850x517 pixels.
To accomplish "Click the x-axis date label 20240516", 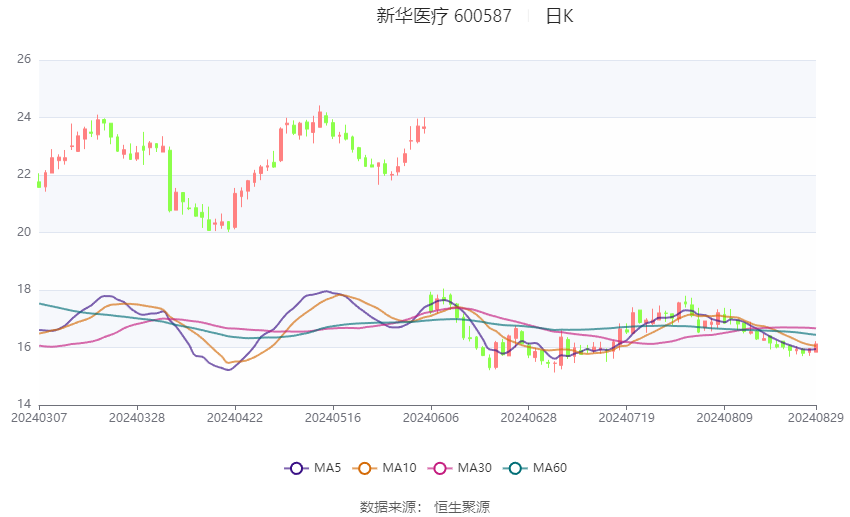I will (x=333, y=418).
